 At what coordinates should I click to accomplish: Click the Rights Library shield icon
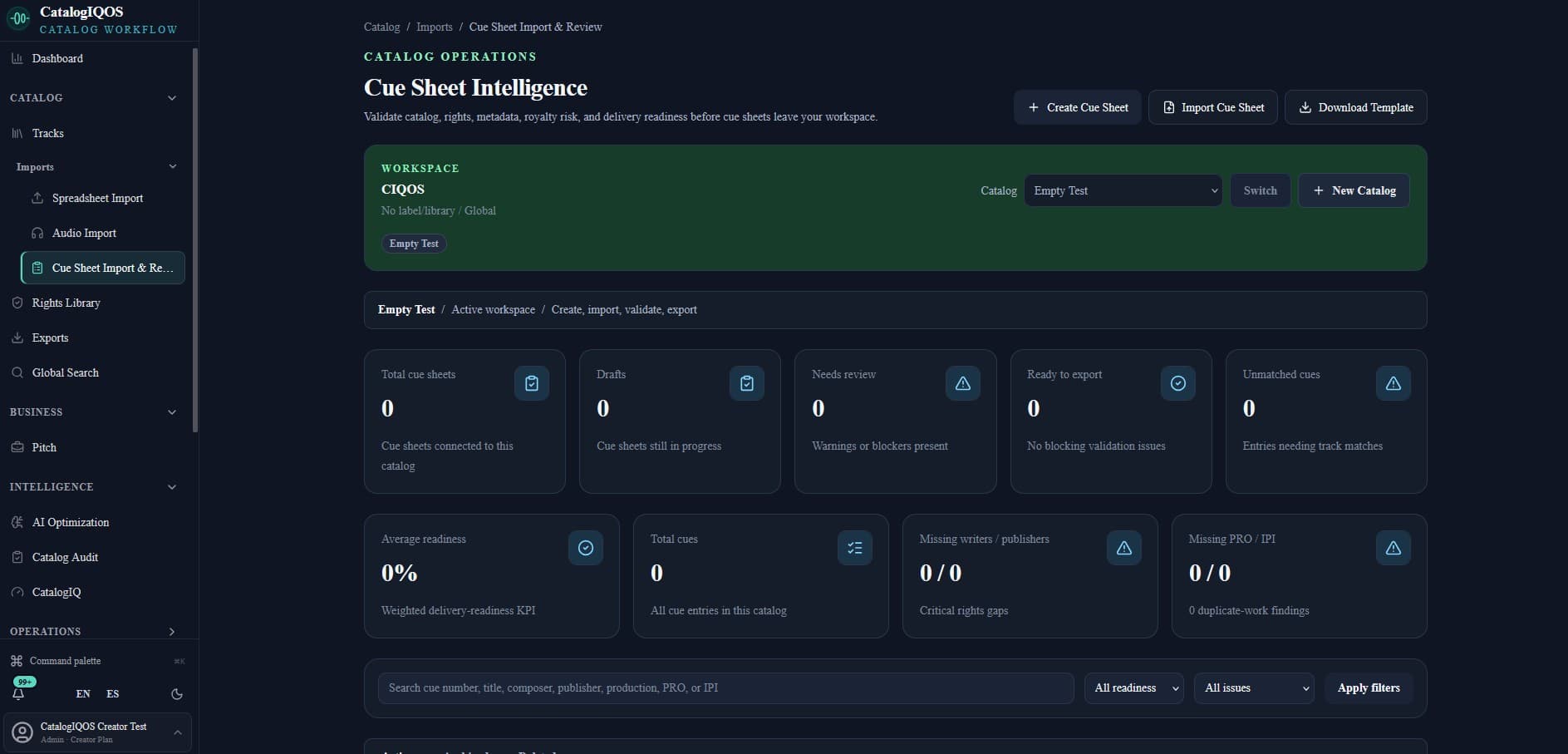[17, 303]
